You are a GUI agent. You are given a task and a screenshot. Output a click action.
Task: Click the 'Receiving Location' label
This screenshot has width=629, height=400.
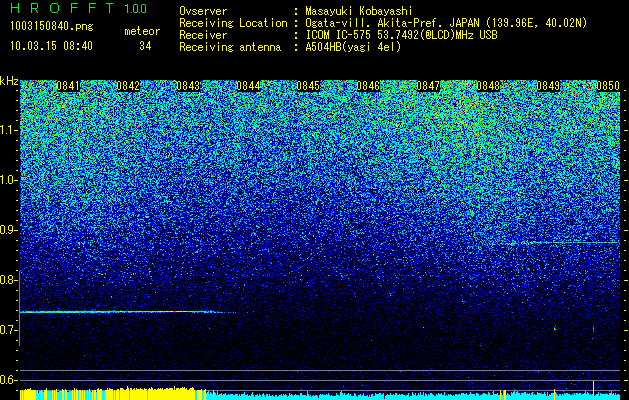(x=233, y=23)
